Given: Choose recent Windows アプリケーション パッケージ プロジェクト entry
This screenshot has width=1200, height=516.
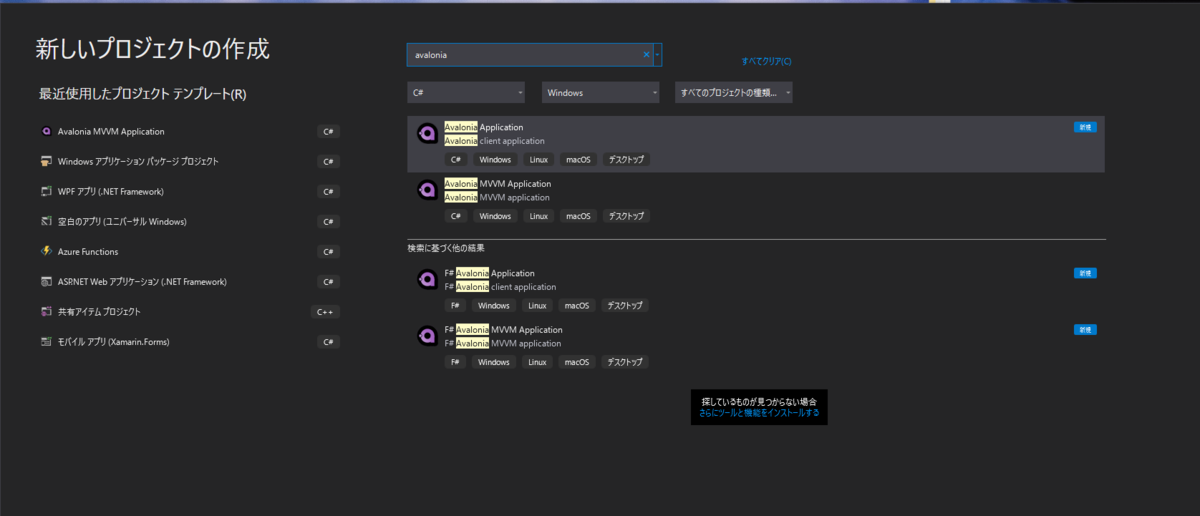Looking at the screenshot, I should coord(190,161).
